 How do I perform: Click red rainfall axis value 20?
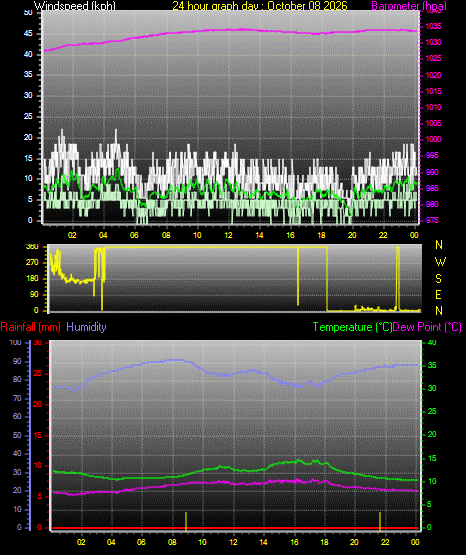pos(38,404)
